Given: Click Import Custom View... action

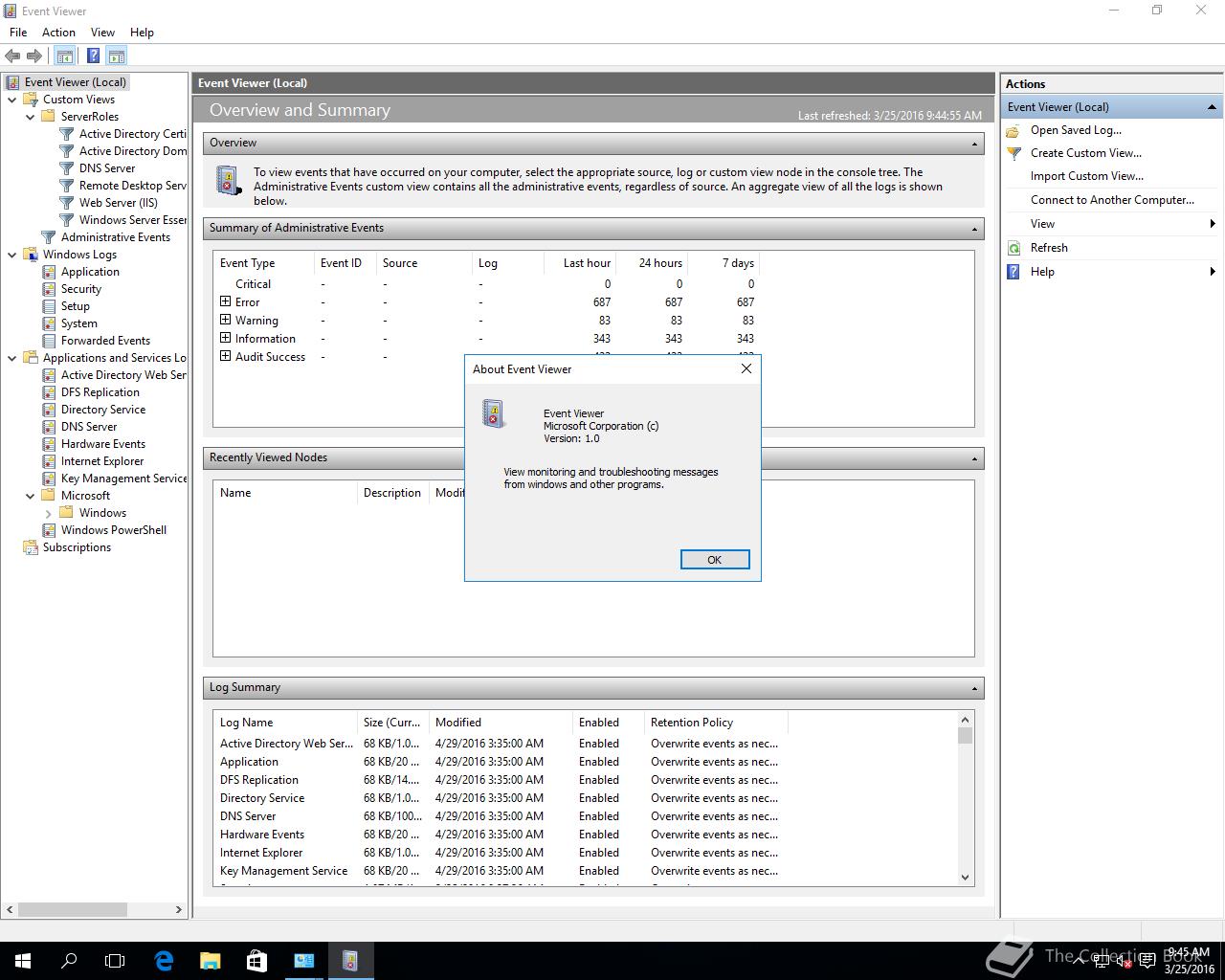Looking at the screenshot, I should 1086,176.
